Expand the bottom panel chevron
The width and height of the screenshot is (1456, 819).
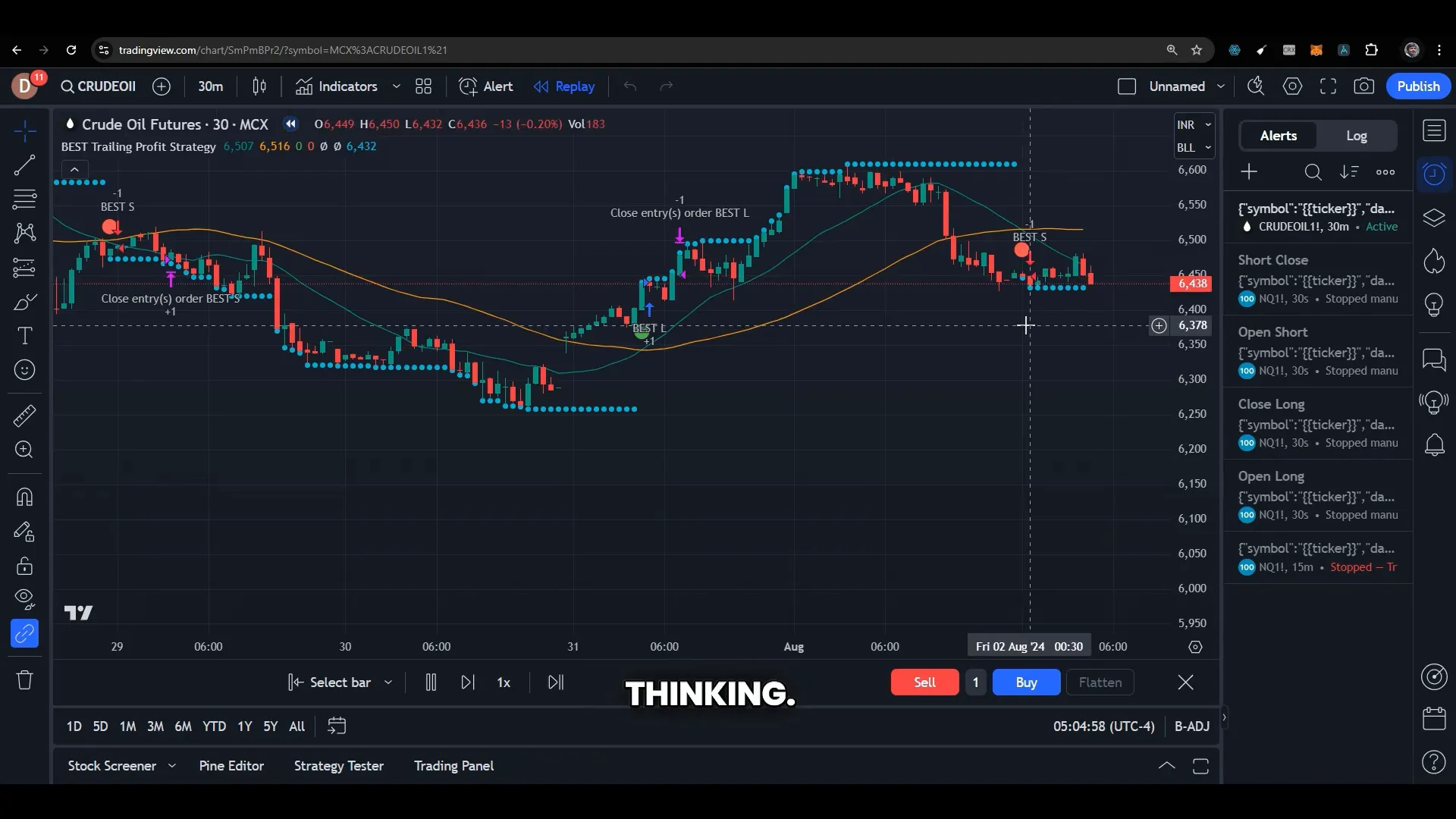pyautogui.click(x=1166, y=766)
